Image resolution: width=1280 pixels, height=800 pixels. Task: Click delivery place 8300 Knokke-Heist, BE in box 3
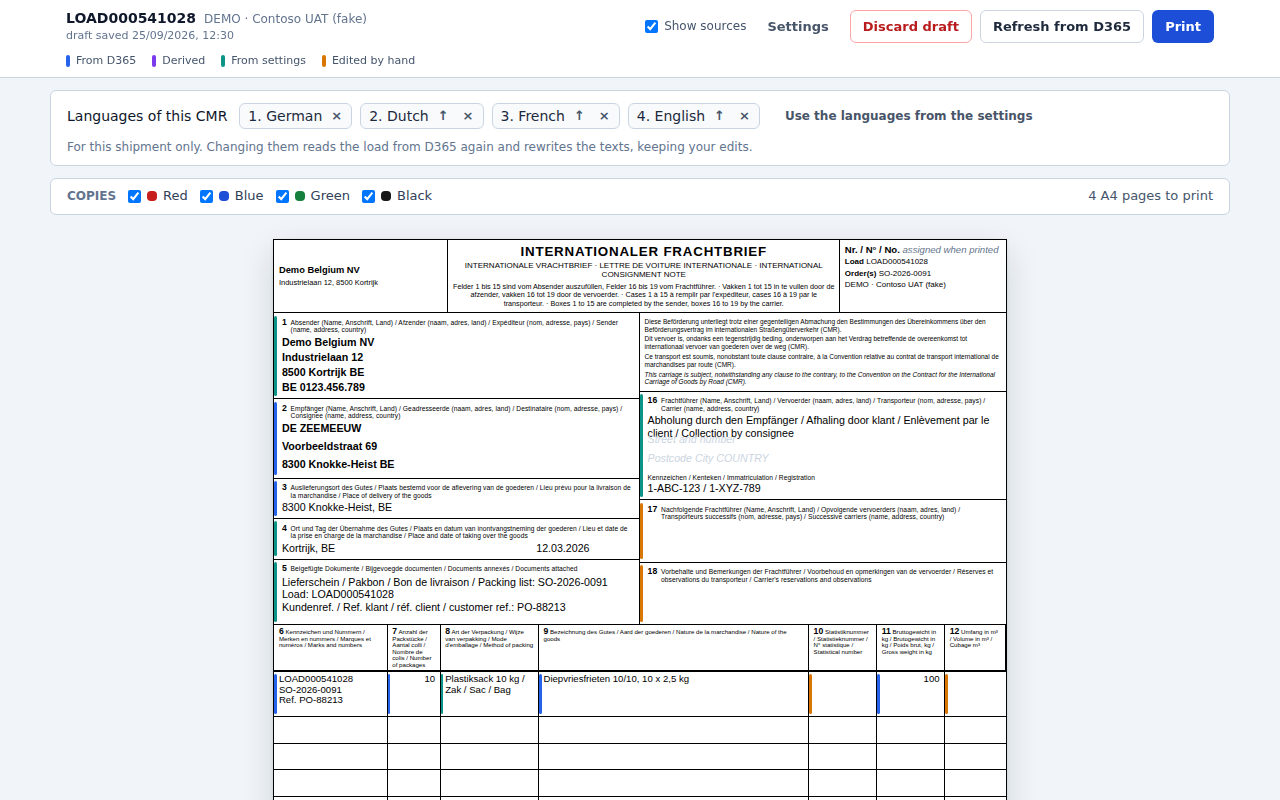337,507
